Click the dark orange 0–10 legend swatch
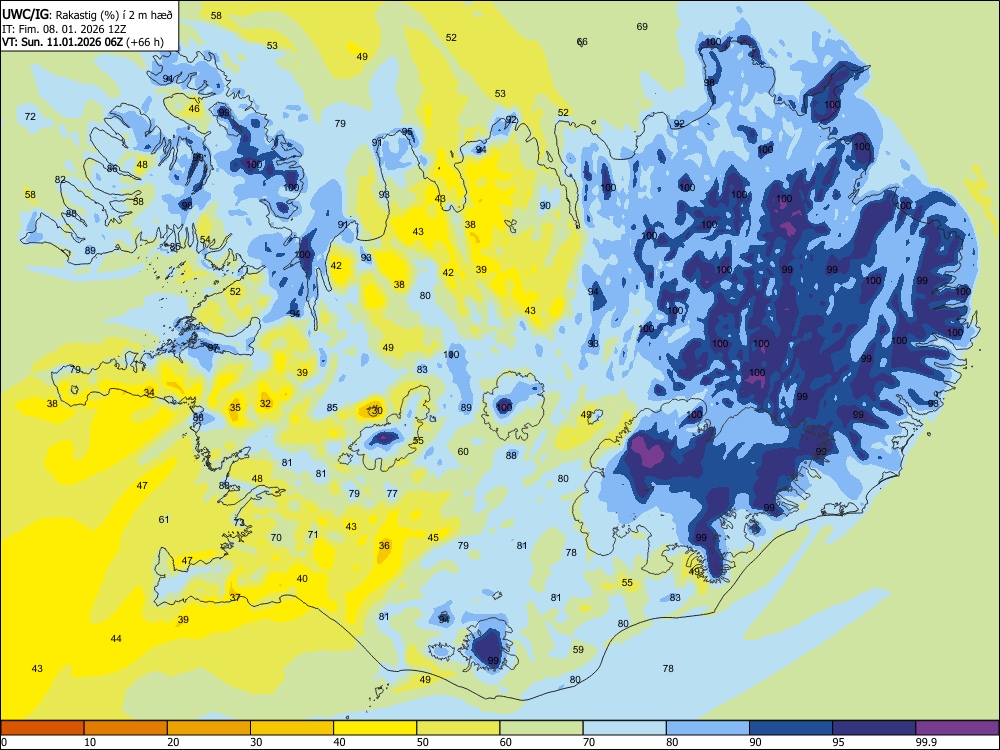Viewport: 1000px width, 750px height. tap(42, 728)
